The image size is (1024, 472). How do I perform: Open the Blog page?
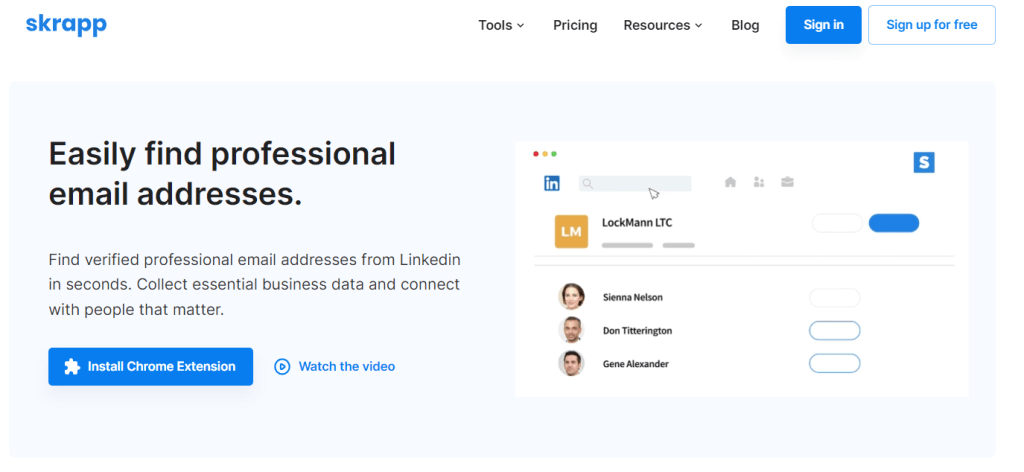745,25
